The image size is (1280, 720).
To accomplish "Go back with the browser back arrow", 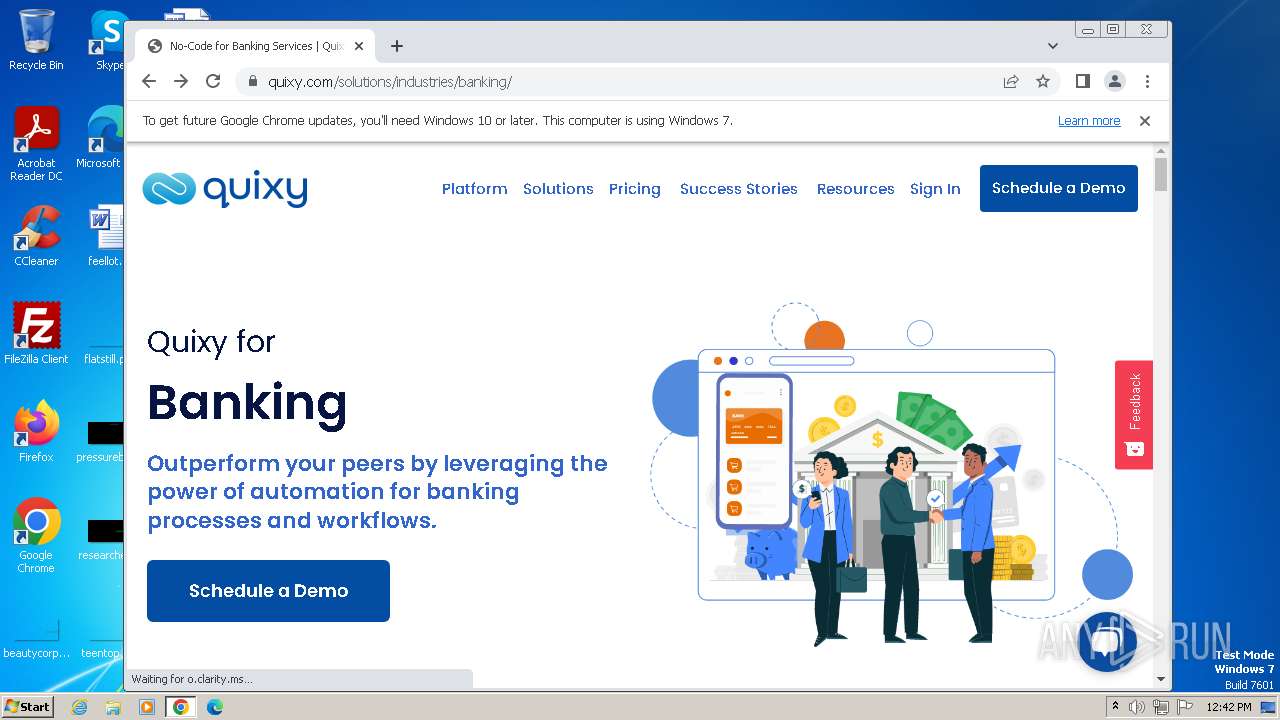I will (x=149, y=81).
